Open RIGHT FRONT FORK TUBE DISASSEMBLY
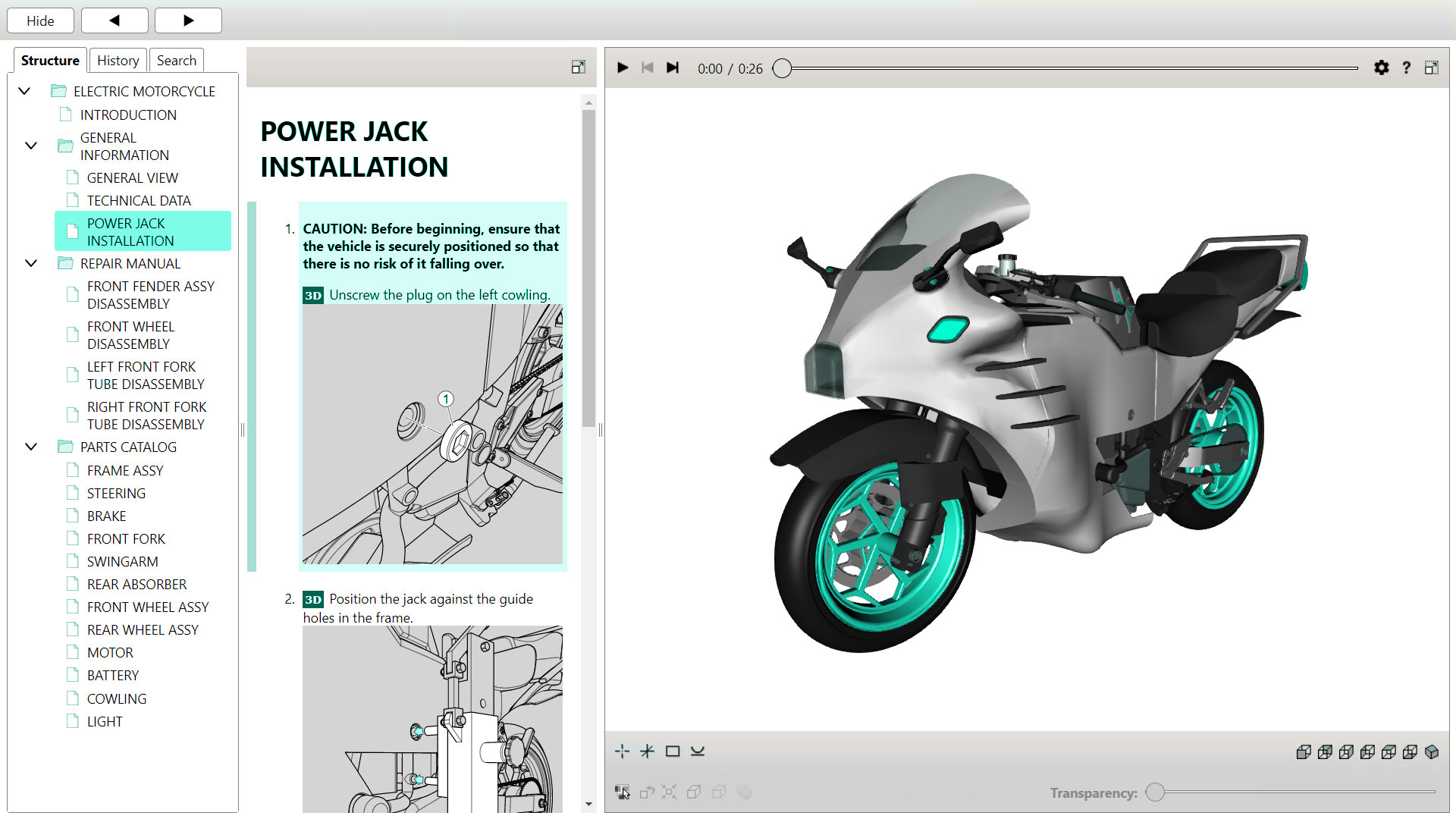1456x819 pixels. tap(146, 416)
